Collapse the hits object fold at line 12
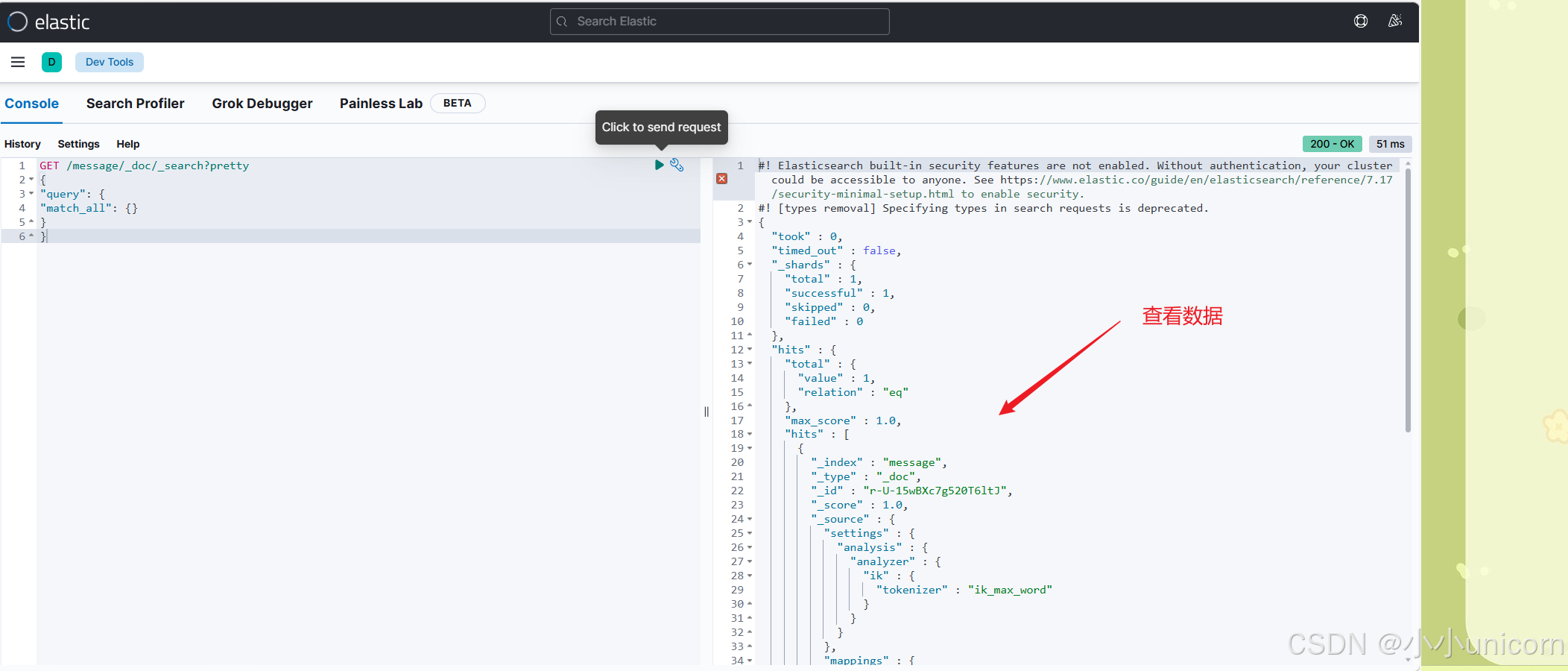 [x=750, y=350]
